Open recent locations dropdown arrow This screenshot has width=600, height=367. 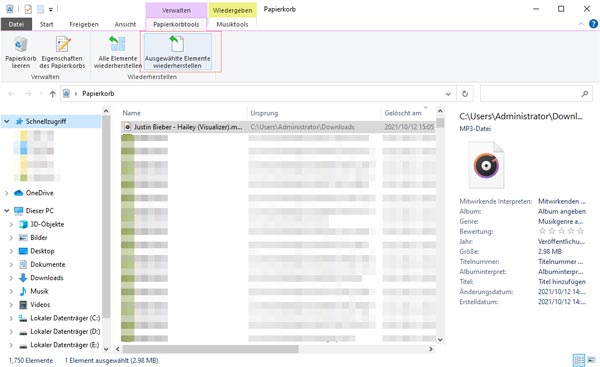pos(41,94)
